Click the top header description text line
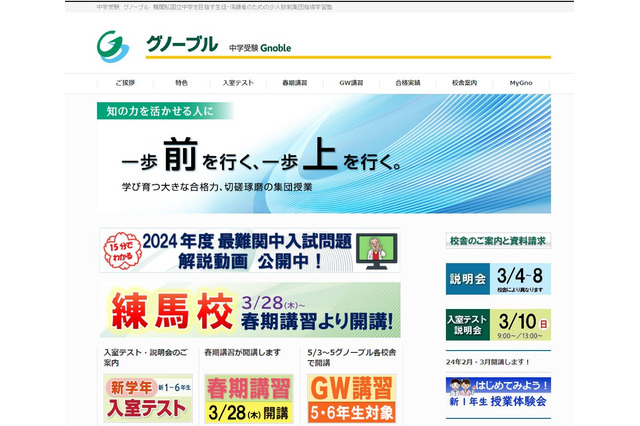 point(215,7)
